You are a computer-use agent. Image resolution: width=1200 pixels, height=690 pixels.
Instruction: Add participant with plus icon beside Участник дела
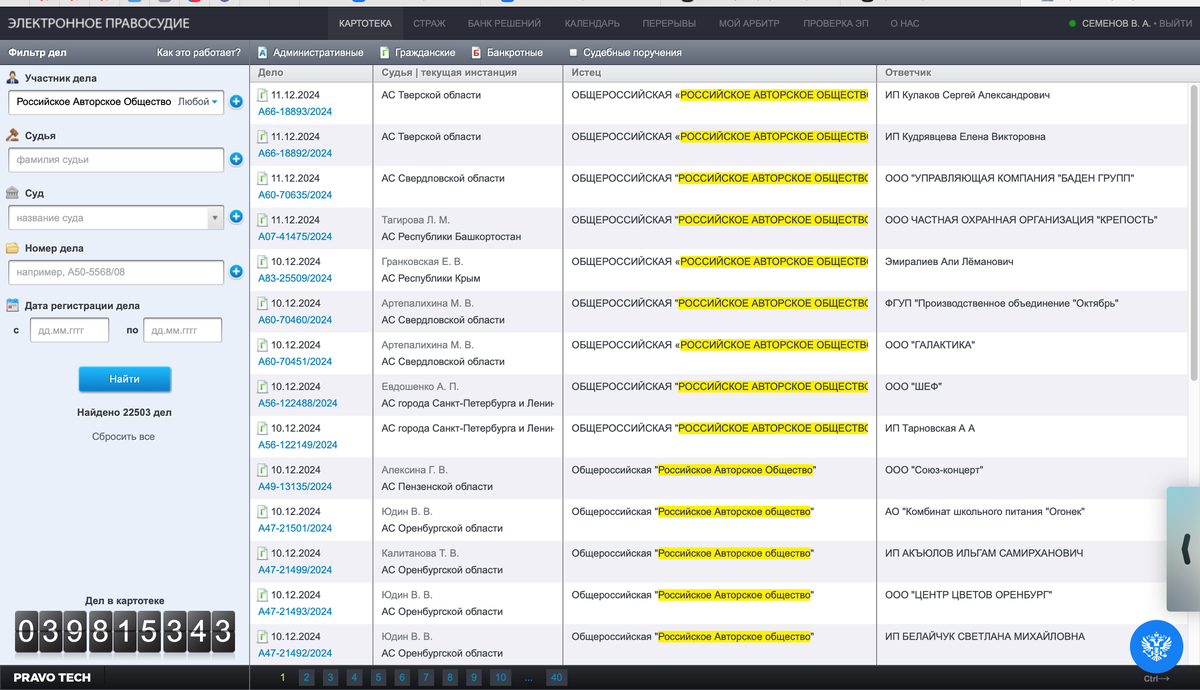click(x=236, y=101)
